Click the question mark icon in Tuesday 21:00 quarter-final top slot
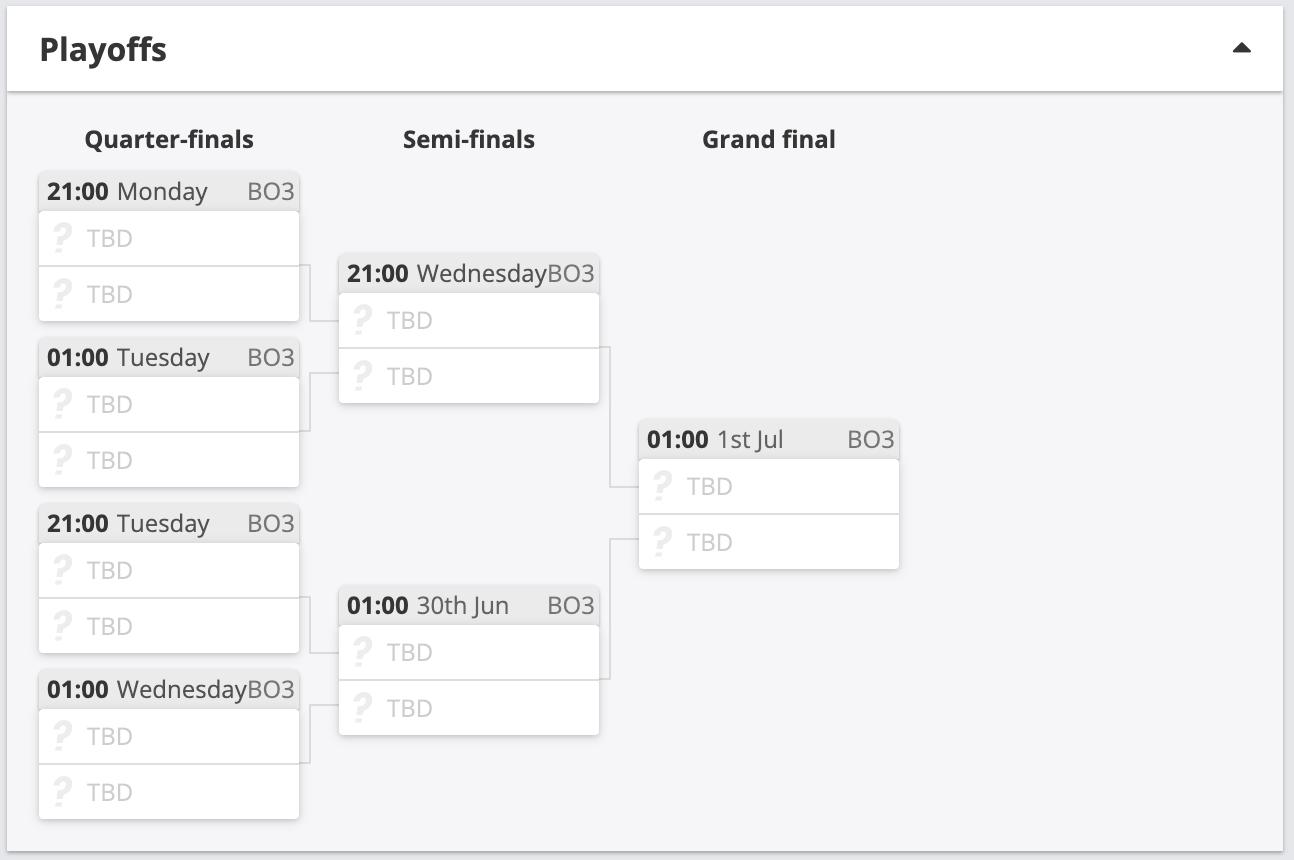1294x860 pixels. (62, 570)
